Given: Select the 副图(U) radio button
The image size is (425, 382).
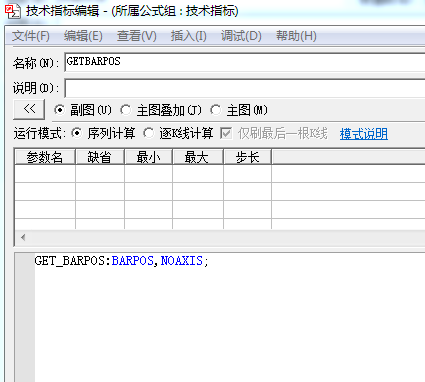Looking at the screenshot, I should 59,110.
